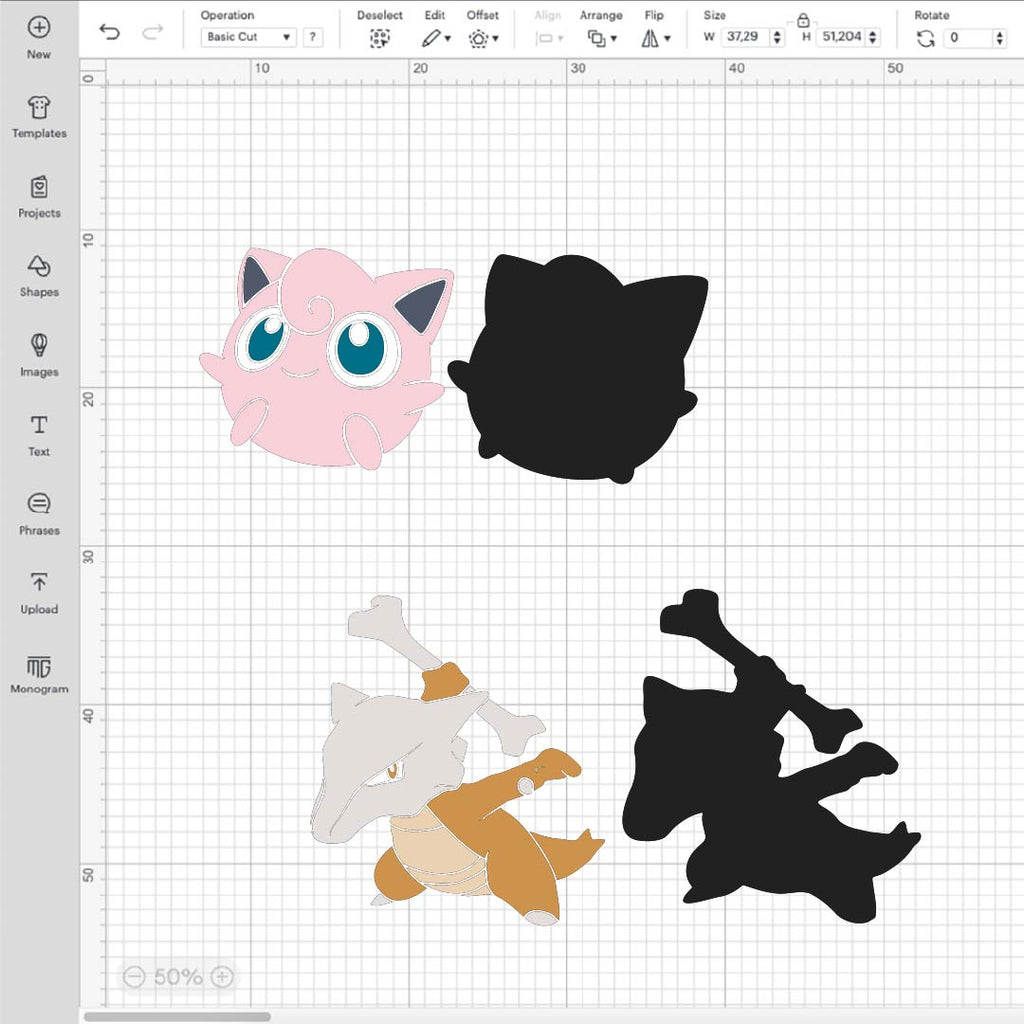
Task: Open the Flip menu
Action: pos(655,38)
